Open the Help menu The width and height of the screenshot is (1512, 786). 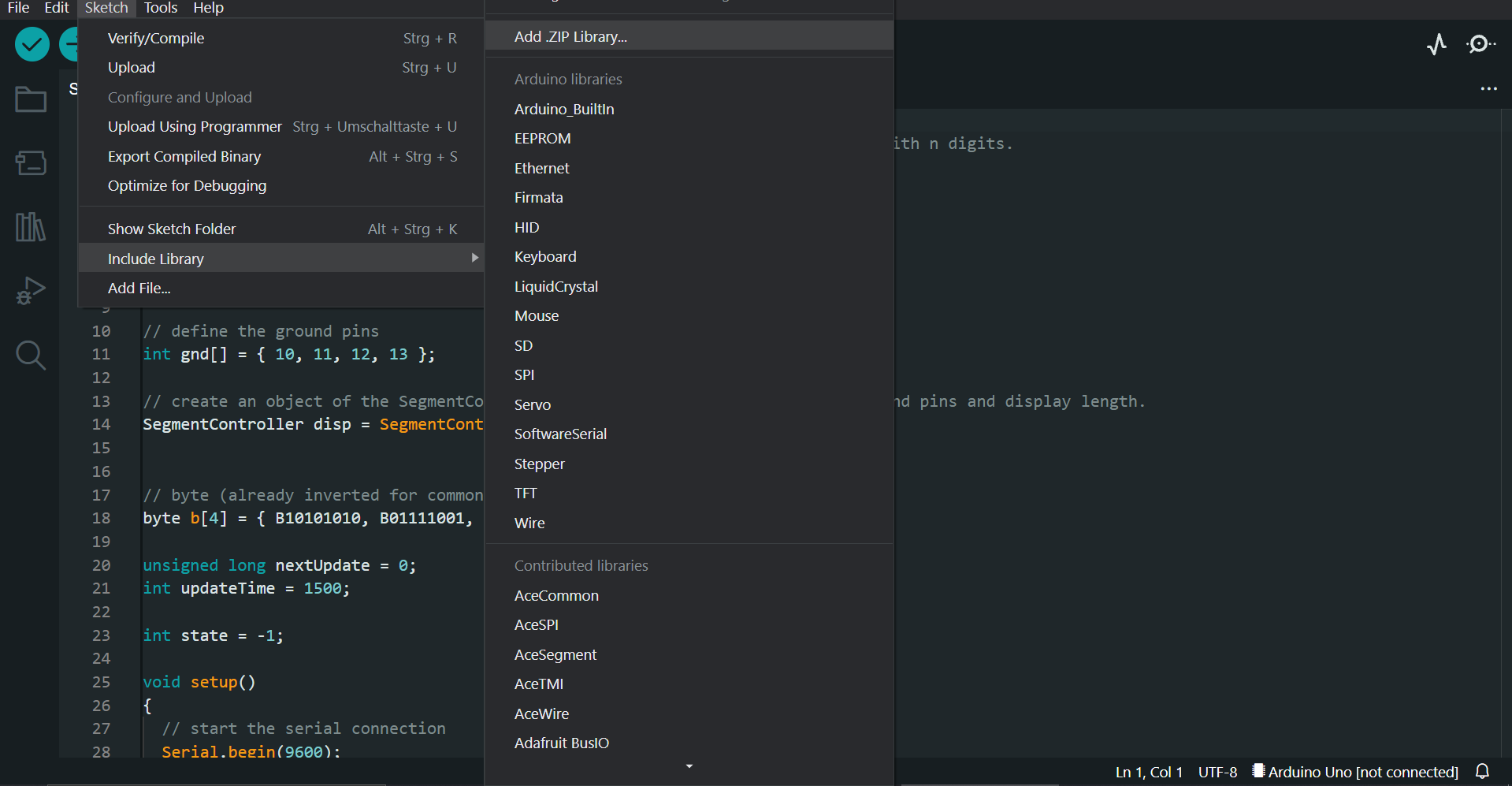click(x=207, y=8)
